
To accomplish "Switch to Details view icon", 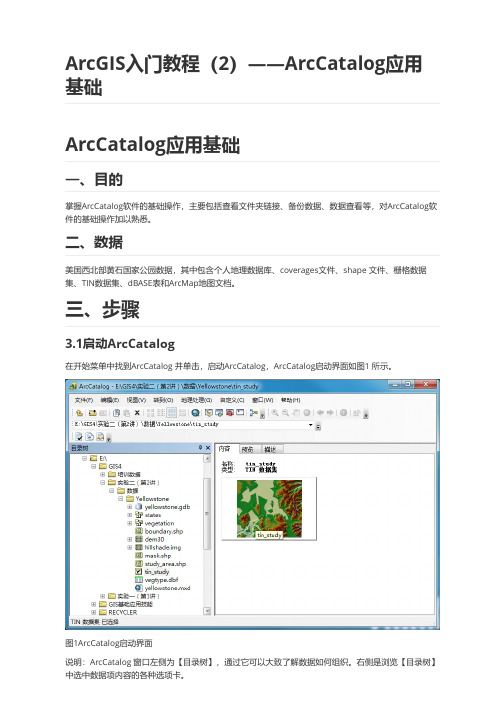I will [171, 413].
